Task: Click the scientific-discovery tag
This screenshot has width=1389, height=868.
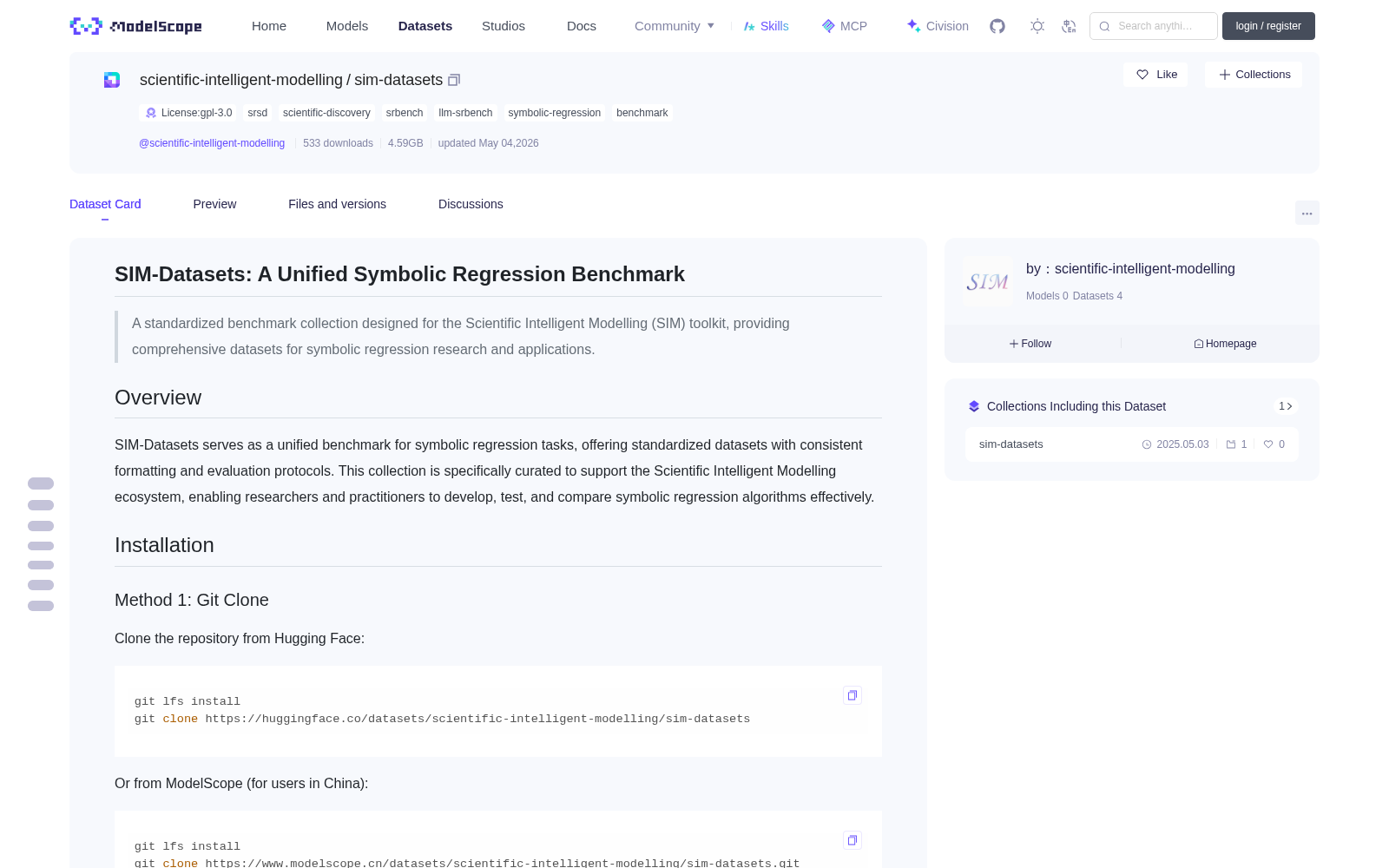Action: coord(326,113)
